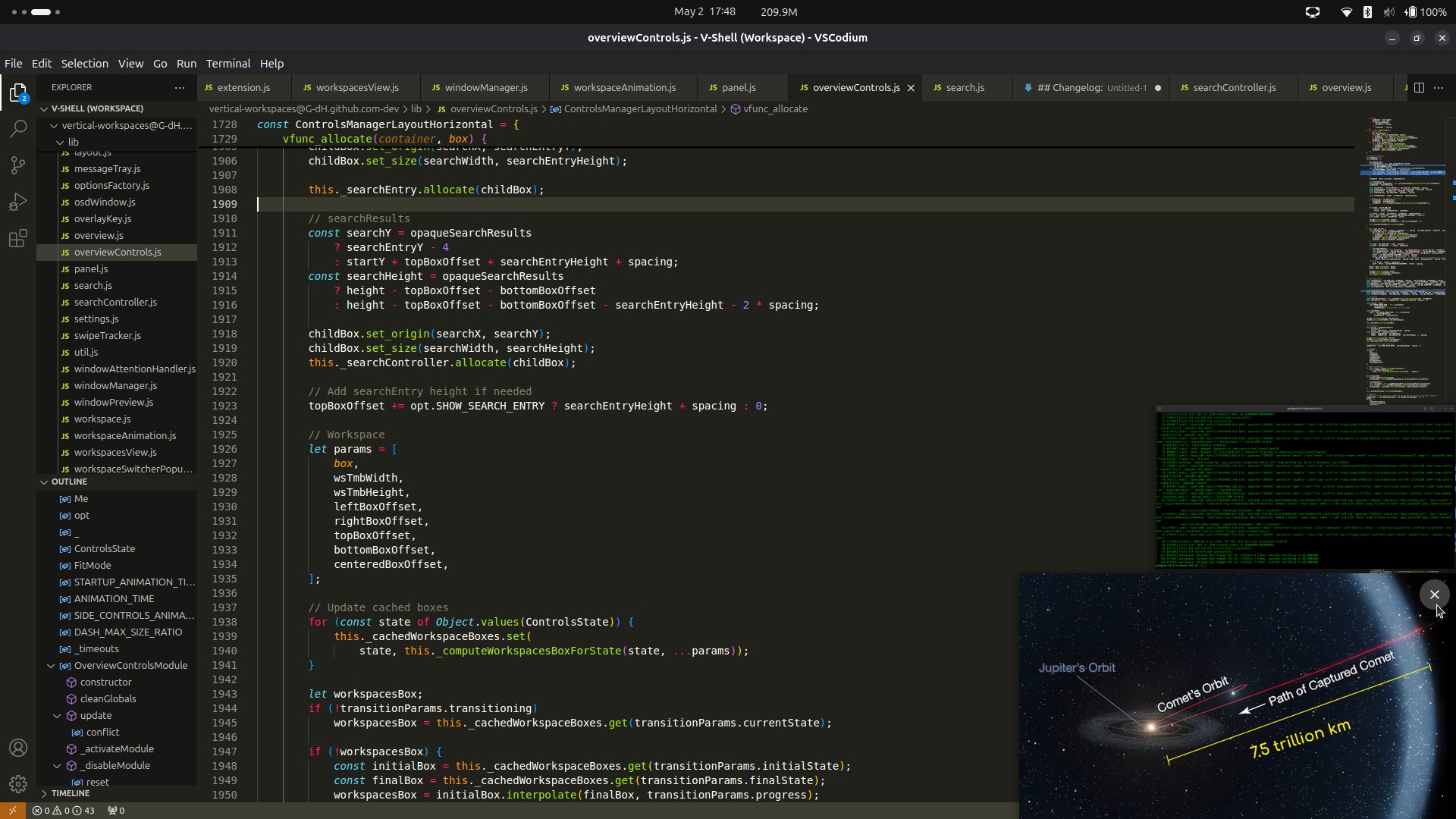Screen dimensions: 1456x819
Task: Click the comet orbit video overlay
Action: coord(1237,696)
